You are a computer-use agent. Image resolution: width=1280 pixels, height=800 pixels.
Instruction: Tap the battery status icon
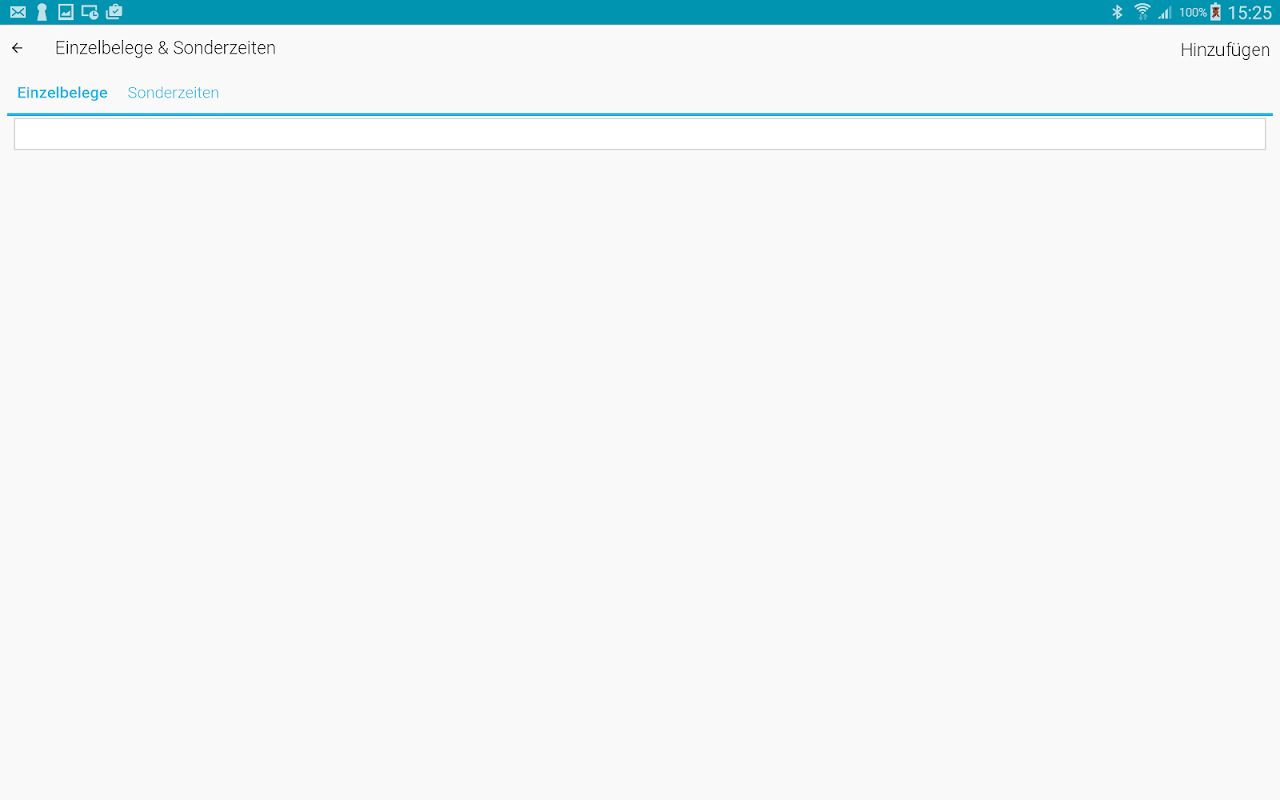pos(1215,12)
